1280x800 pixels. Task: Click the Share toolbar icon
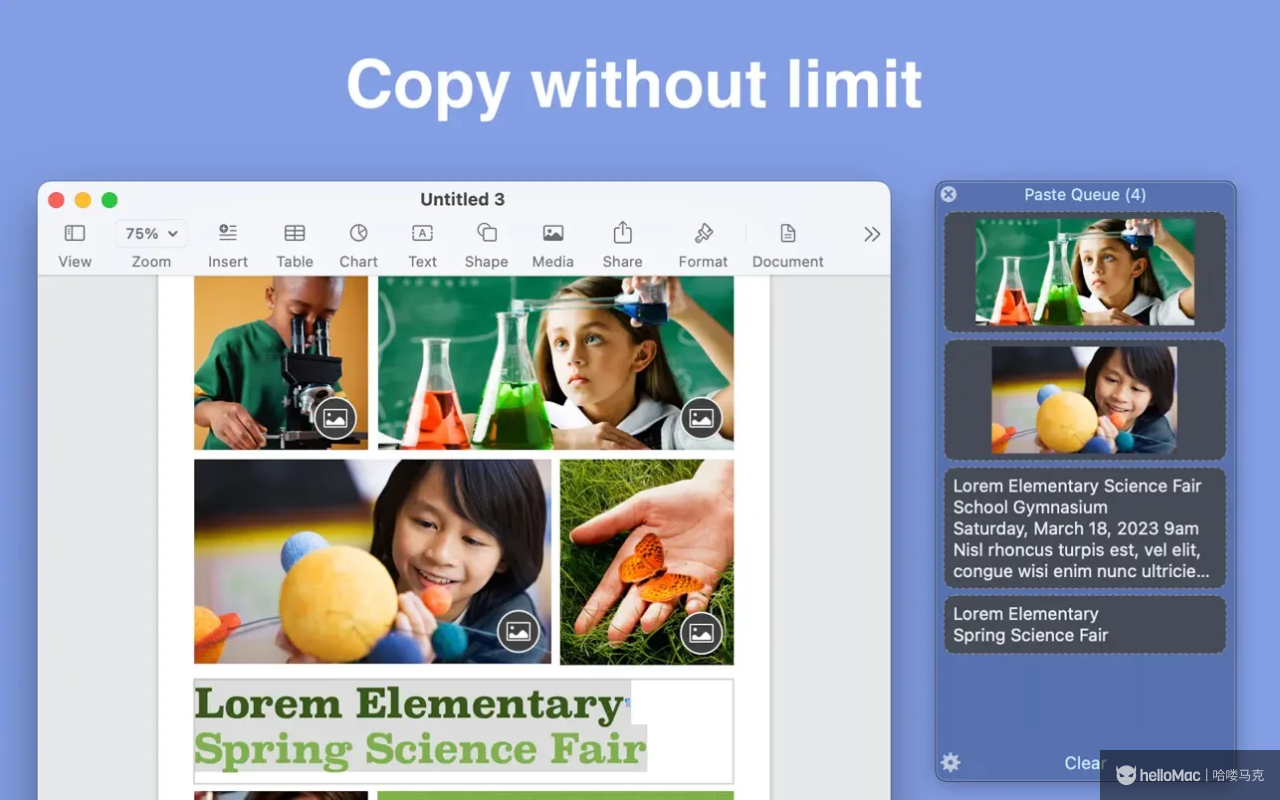(622, 233)
